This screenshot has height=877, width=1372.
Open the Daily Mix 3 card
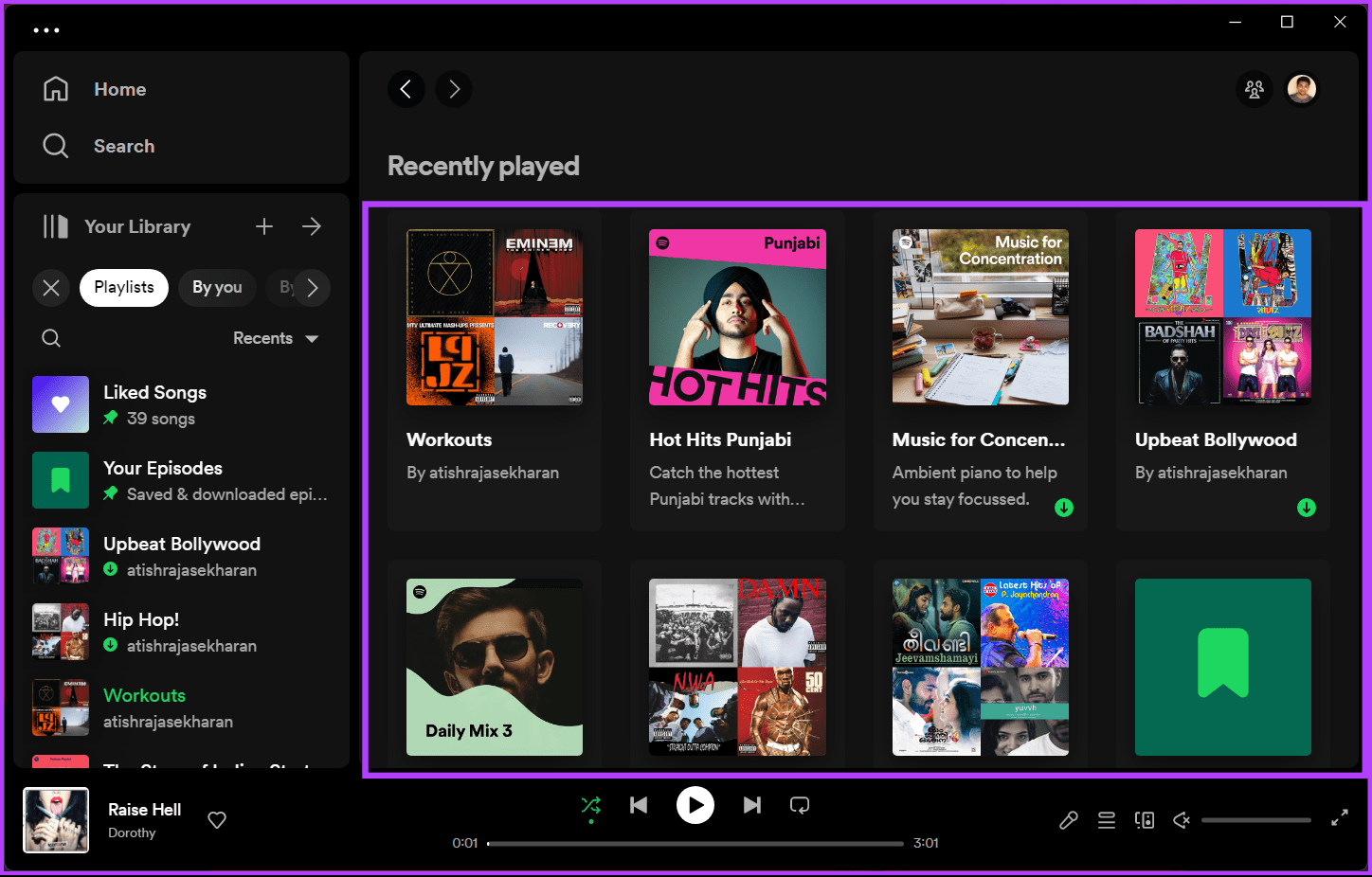(495, 667)
